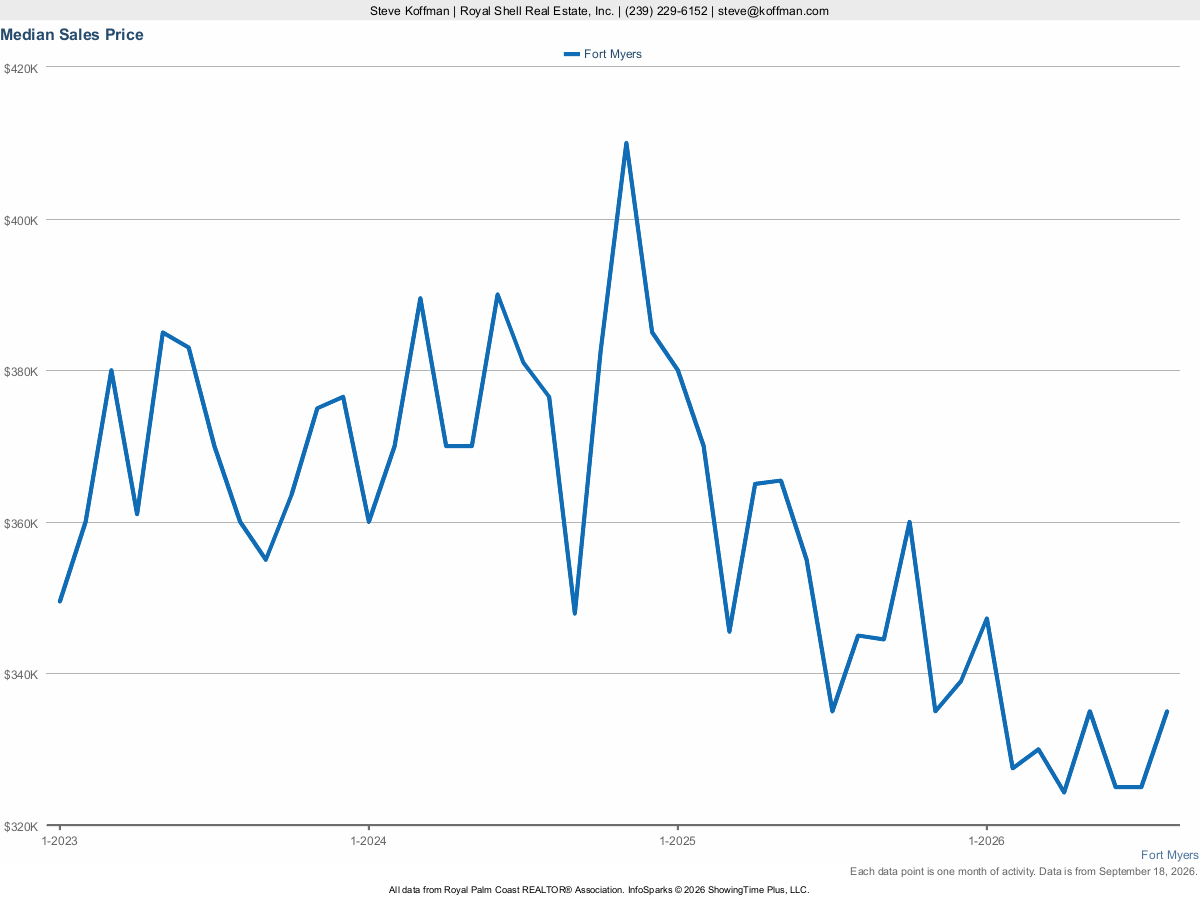Click the first data point at line start
This screenshot has height=900, width=1200.
[x=60, y=601]
